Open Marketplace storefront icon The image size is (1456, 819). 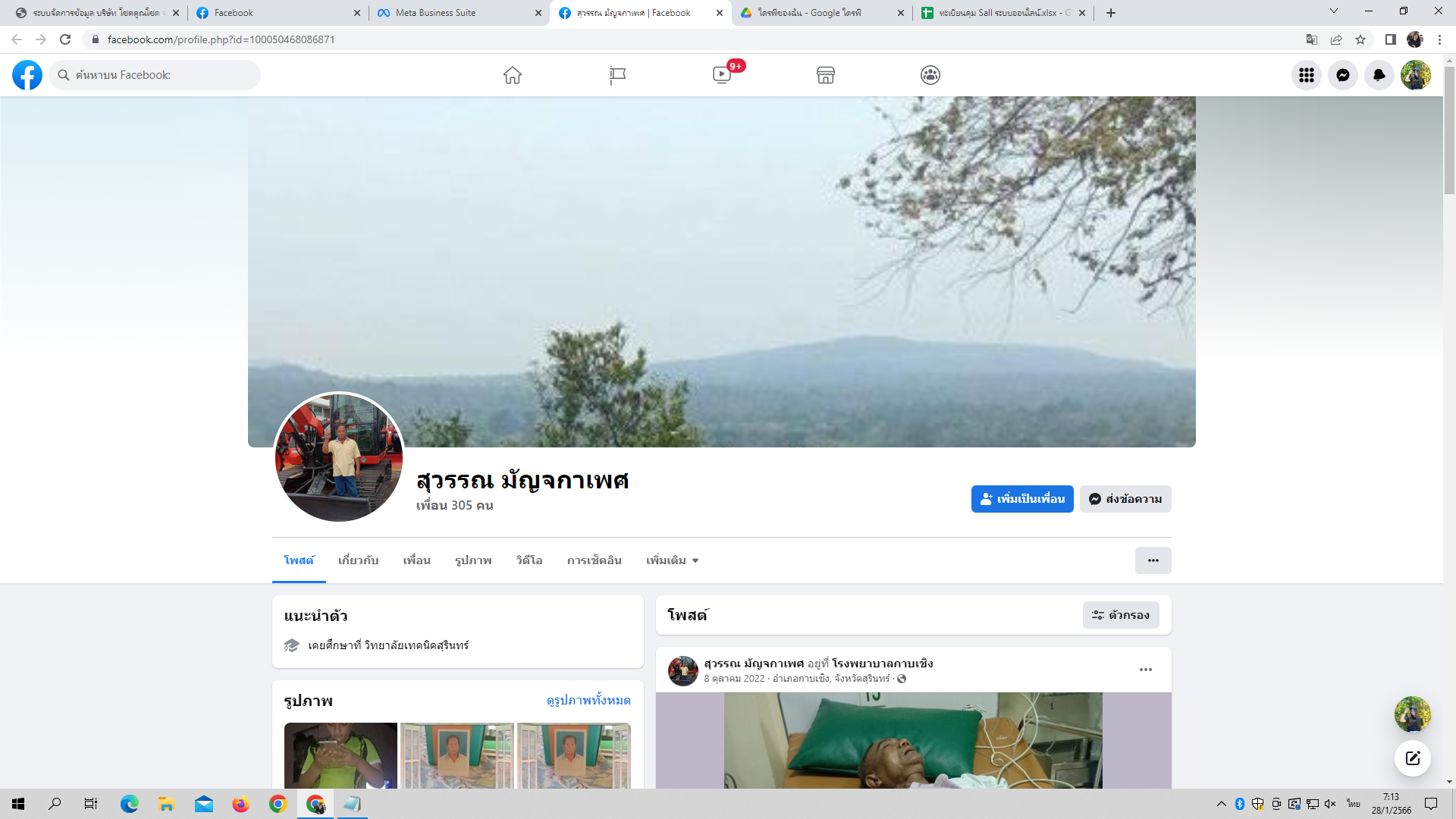826,75
